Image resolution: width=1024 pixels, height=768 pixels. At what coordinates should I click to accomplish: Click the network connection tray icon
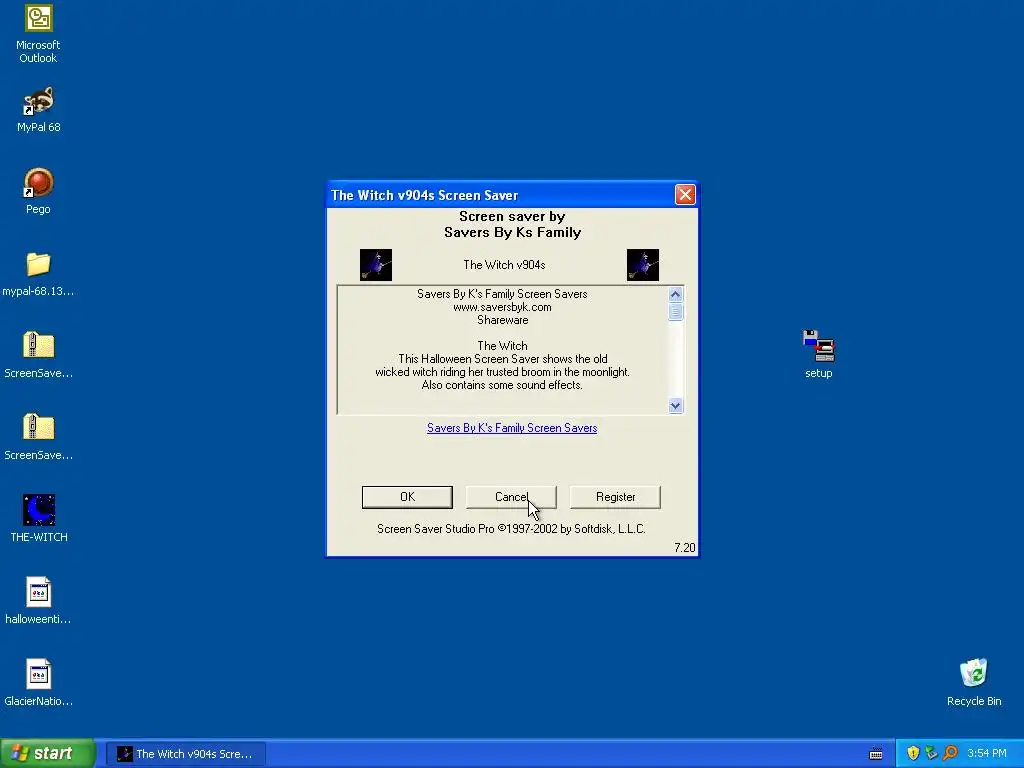click(x=931, y=754)
